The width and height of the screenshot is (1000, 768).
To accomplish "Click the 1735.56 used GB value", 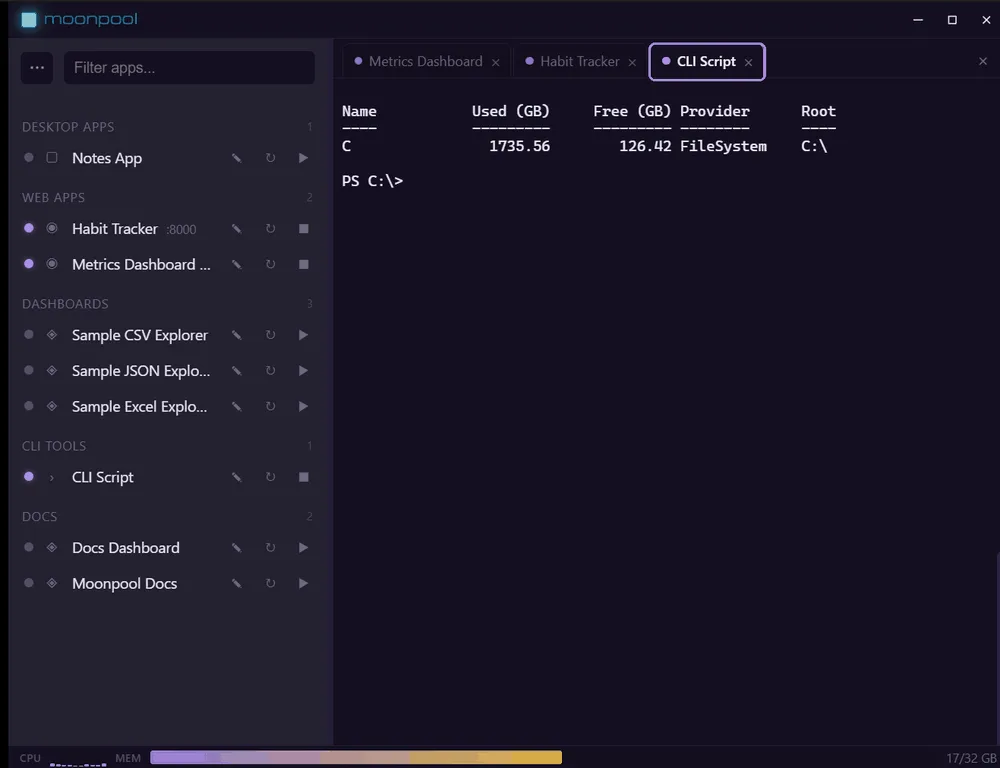I will (x=519, y=146).
